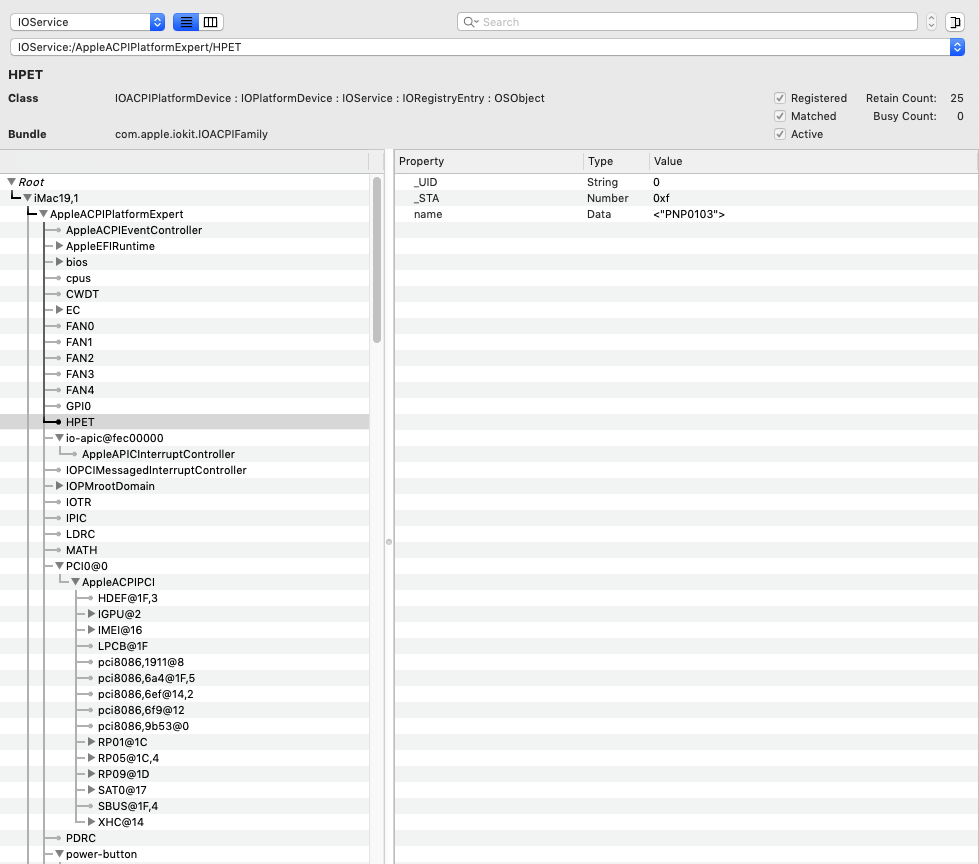Click the search result stepper arrows
The width and height of the screenshot is (979, 864).
coord(931,22)
